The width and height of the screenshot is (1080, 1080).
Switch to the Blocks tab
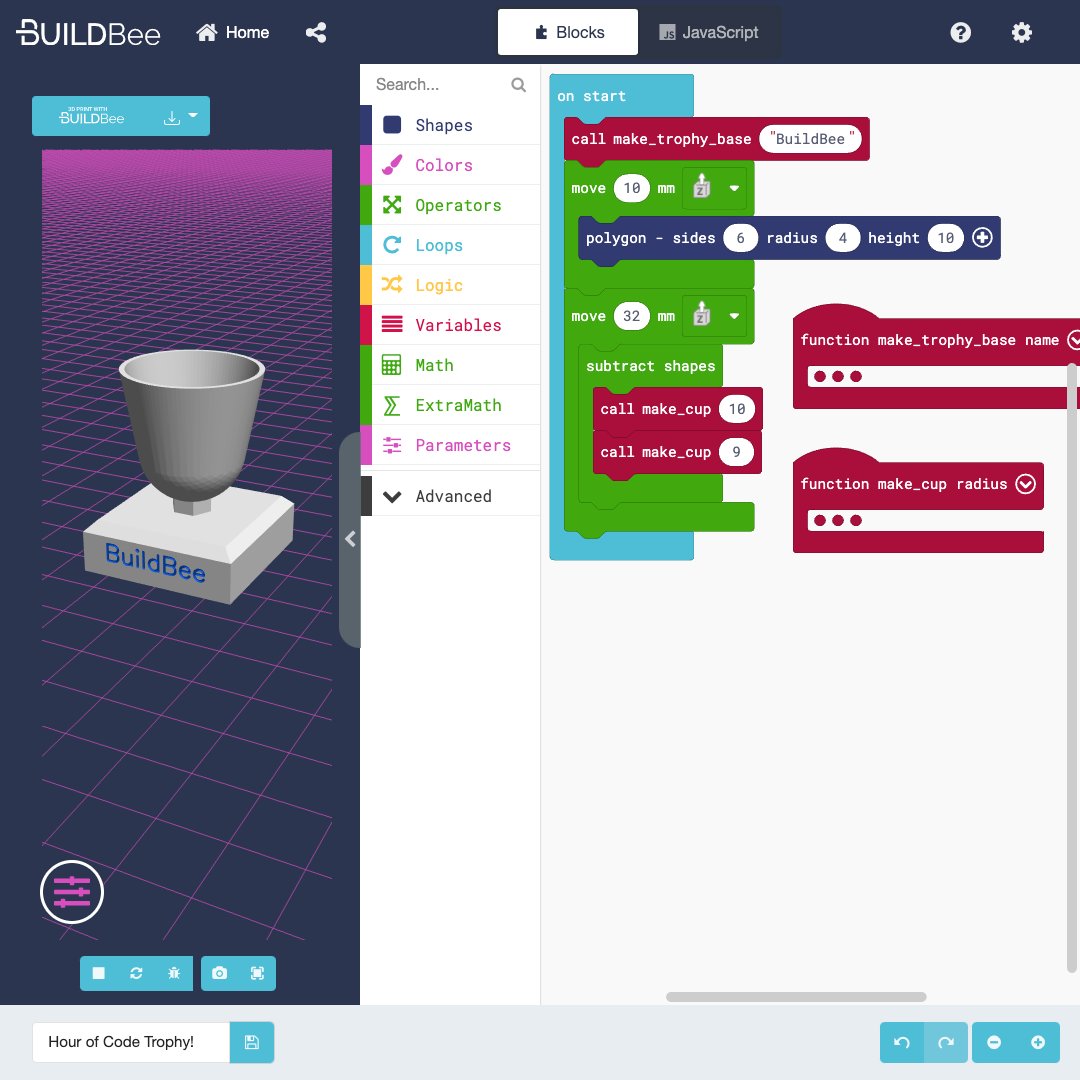point(568,32)
